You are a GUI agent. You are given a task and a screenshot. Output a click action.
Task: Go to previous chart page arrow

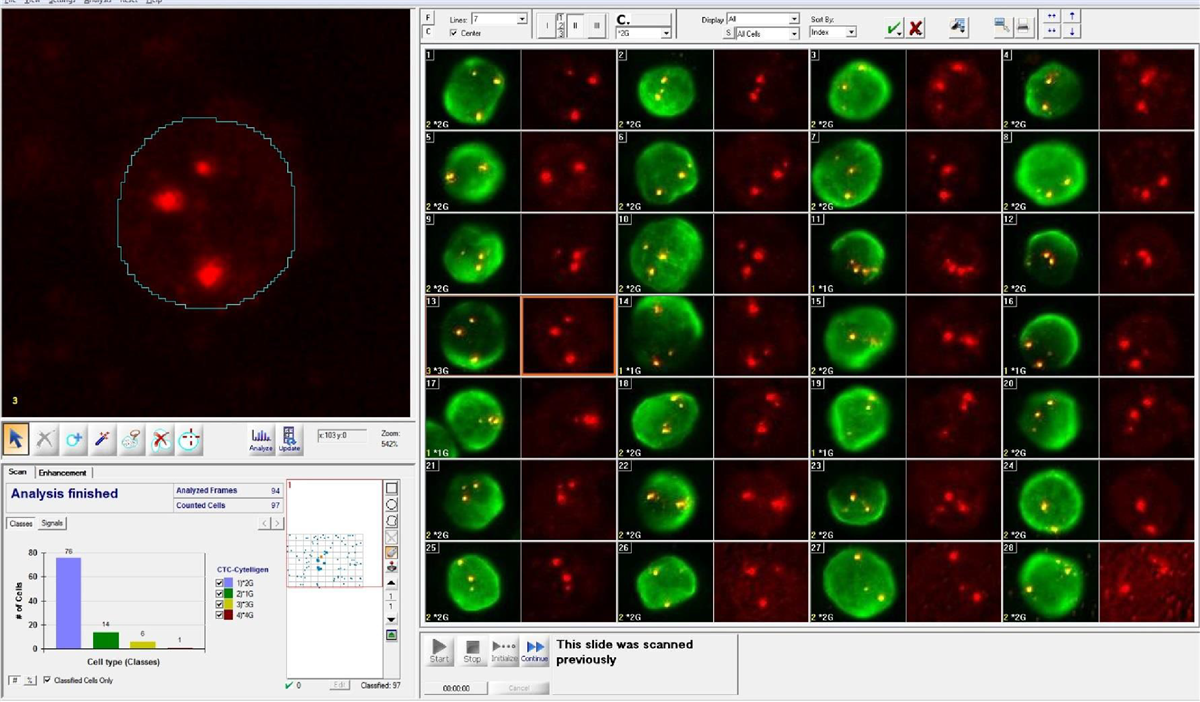(265, 523)
